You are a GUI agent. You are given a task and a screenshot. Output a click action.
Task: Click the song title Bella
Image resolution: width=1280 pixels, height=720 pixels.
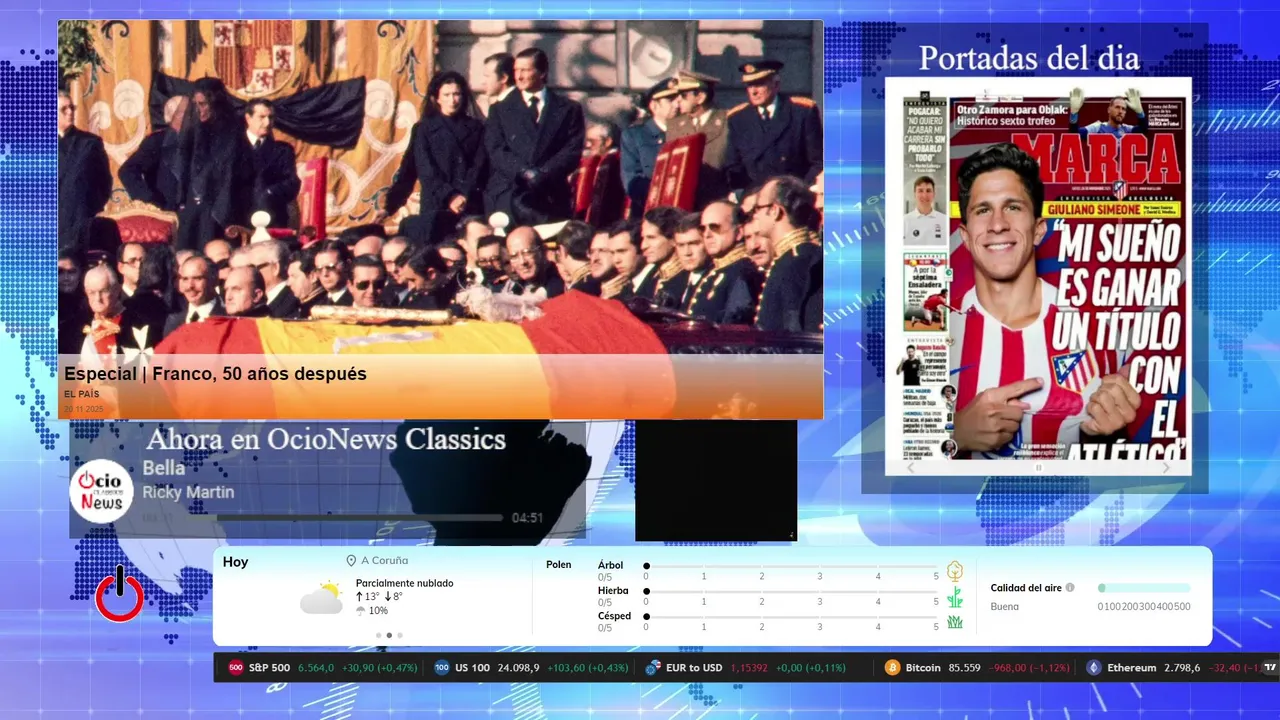163,468
